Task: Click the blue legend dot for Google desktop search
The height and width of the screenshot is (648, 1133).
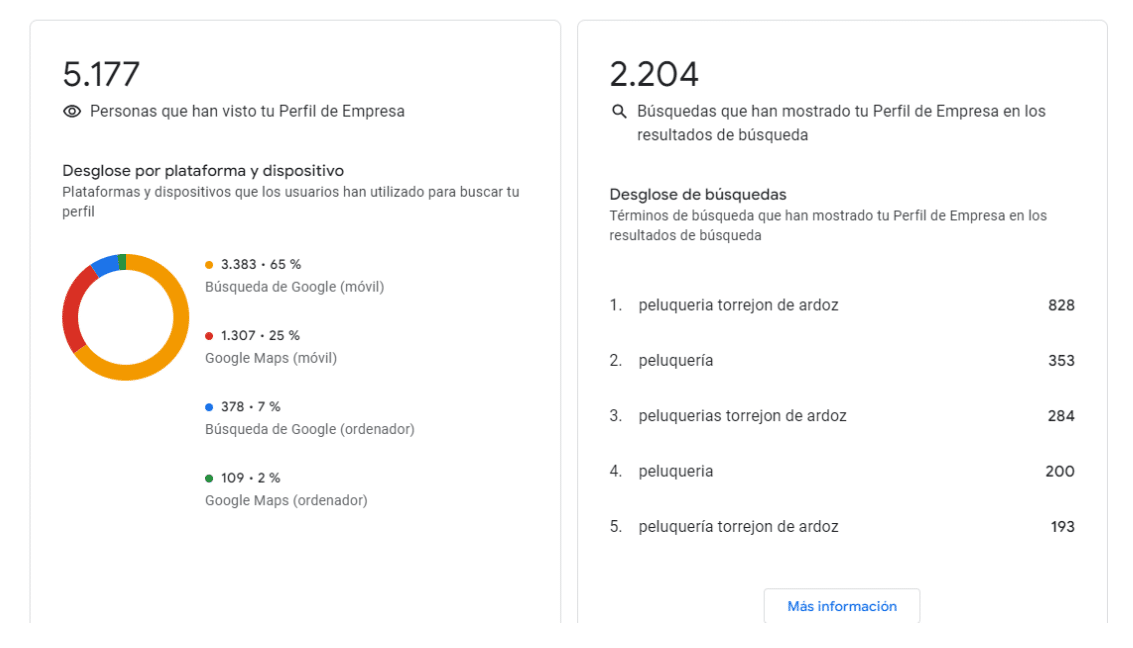Action: [209, 407]
